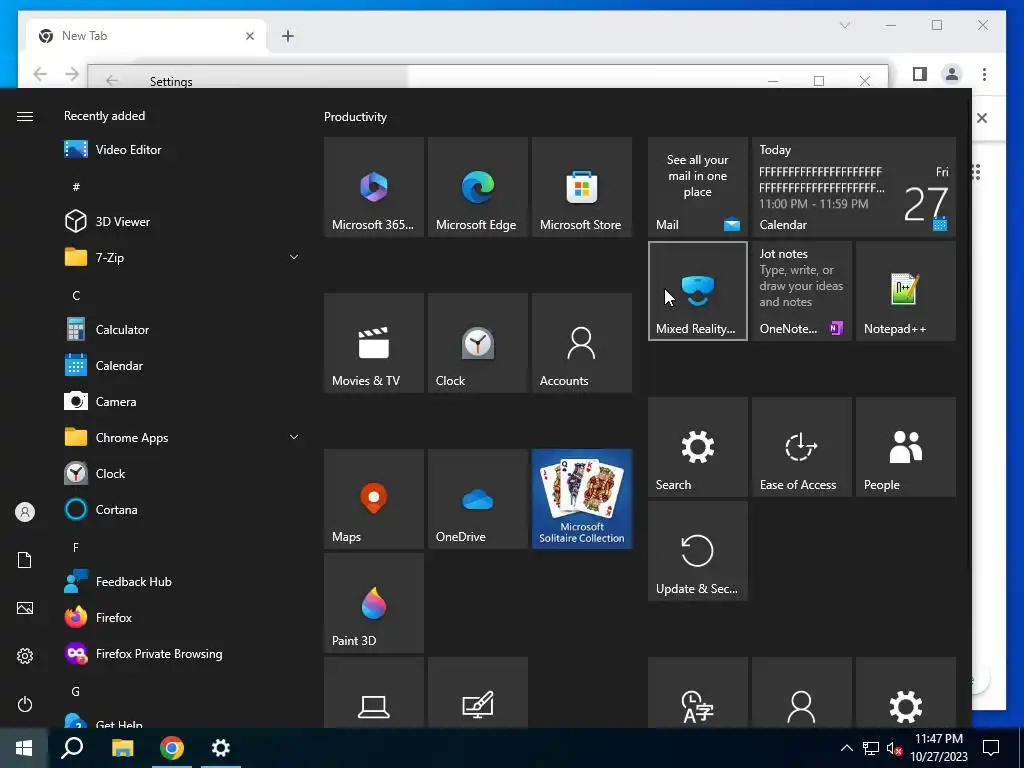The height and width of the screenshot is (768, 1024).
Task: Open the Ease of Access tile
Action: pyautogui.click(x=801, y=447)
